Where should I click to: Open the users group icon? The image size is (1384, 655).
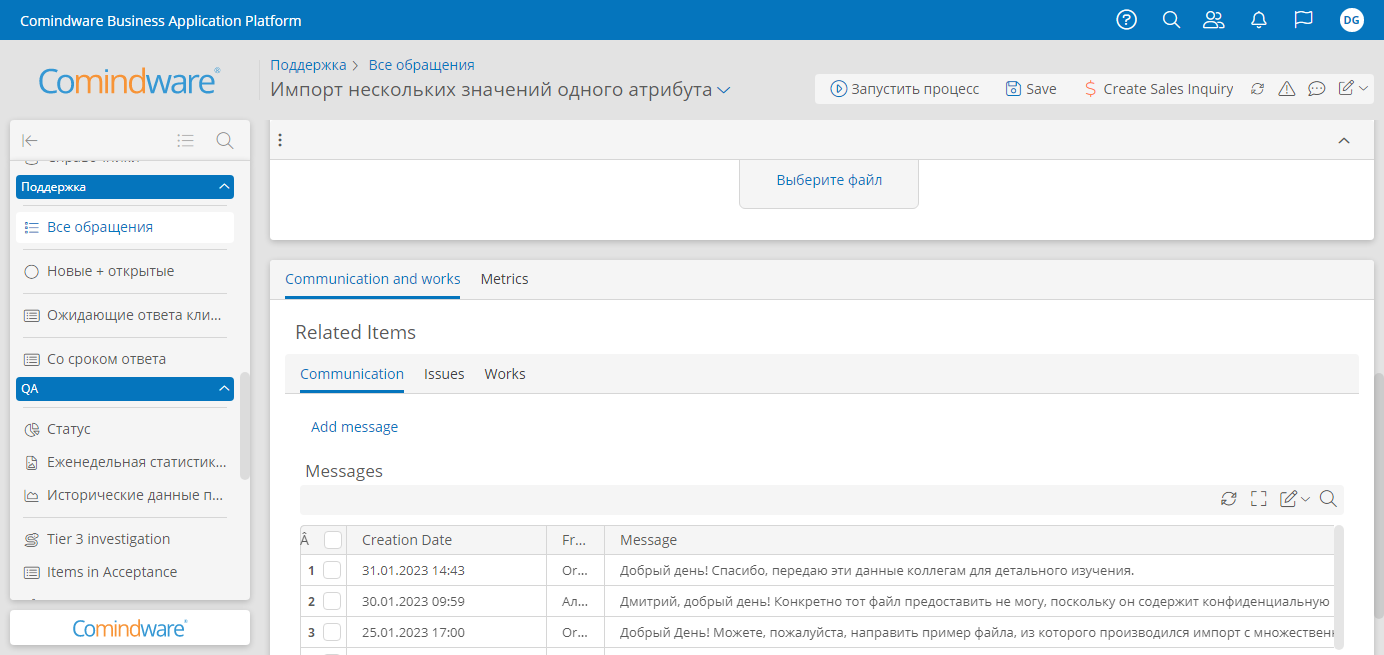point(1214,20)
